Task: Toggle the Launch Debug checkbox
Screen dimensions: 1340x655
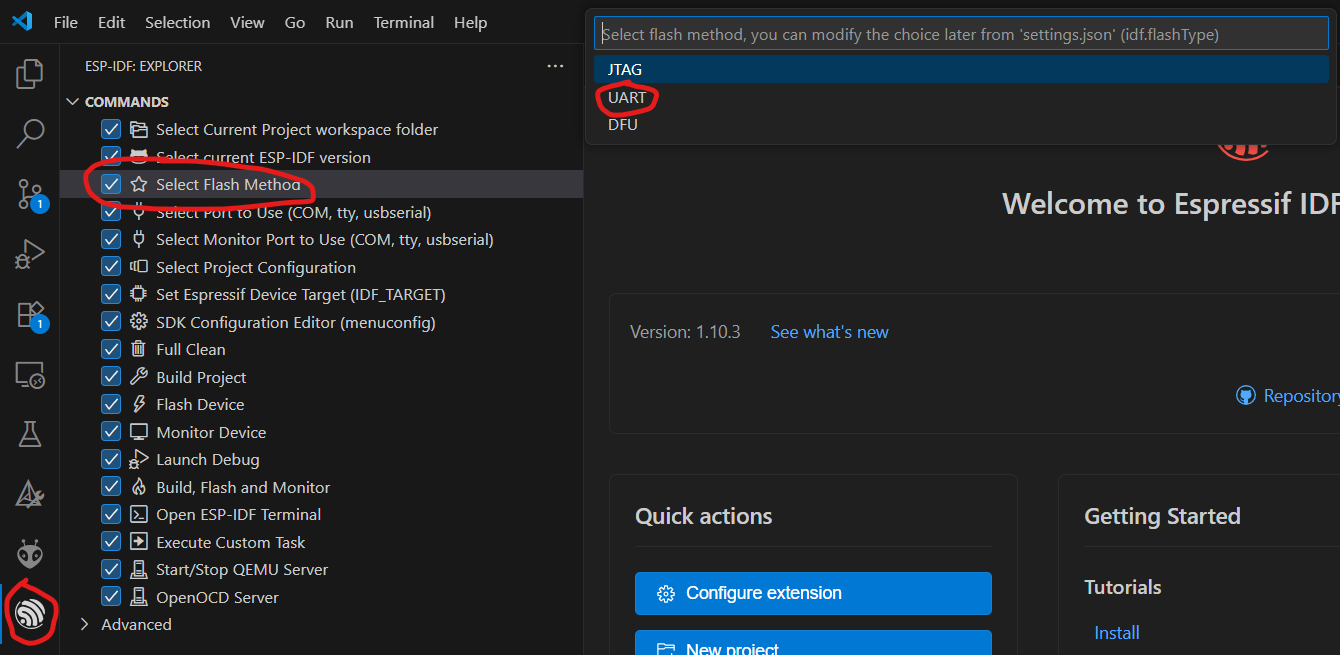Action: pos(111,460)
